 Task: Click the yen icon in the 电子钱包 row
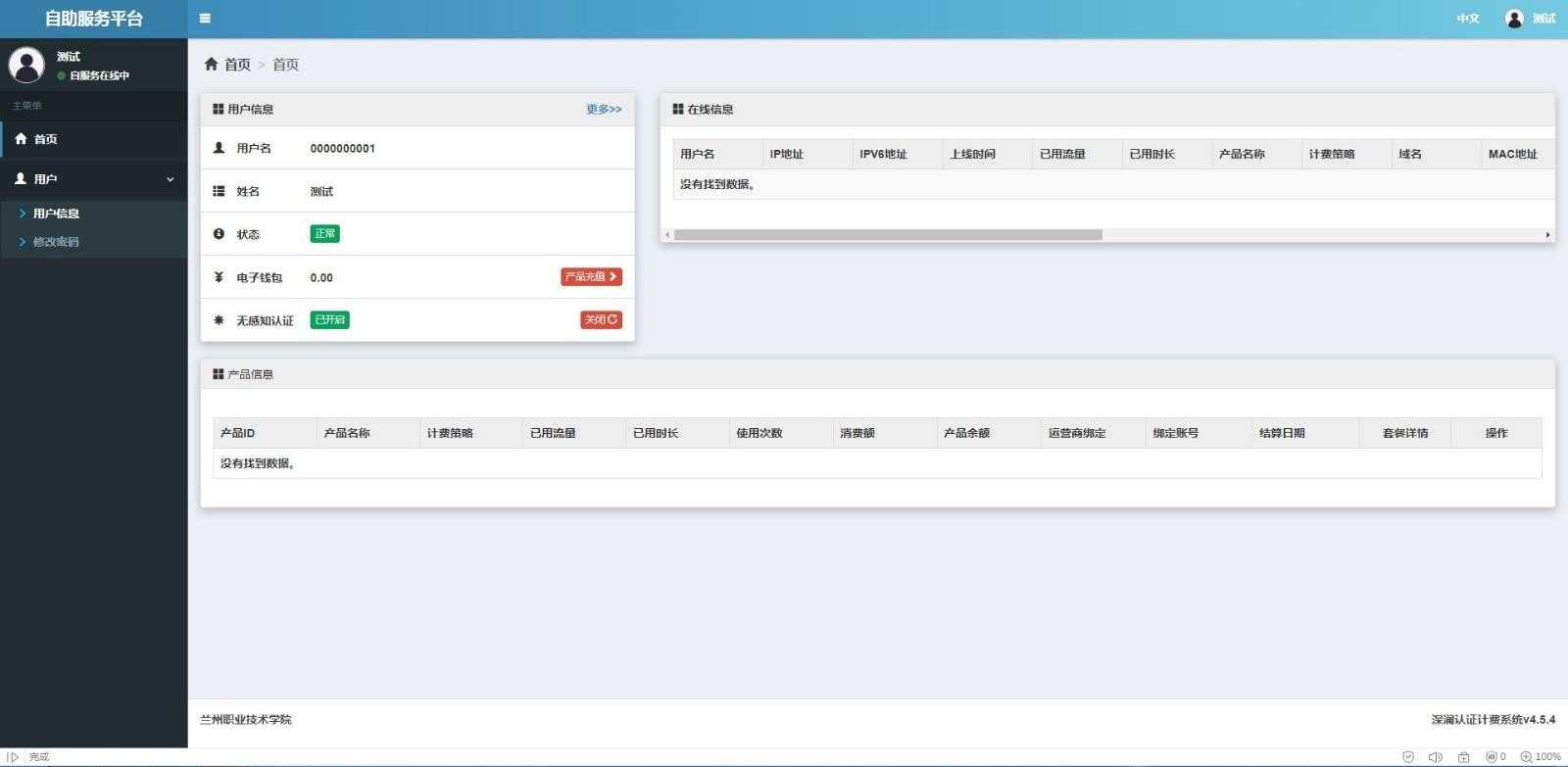click(x=220, y=277)
